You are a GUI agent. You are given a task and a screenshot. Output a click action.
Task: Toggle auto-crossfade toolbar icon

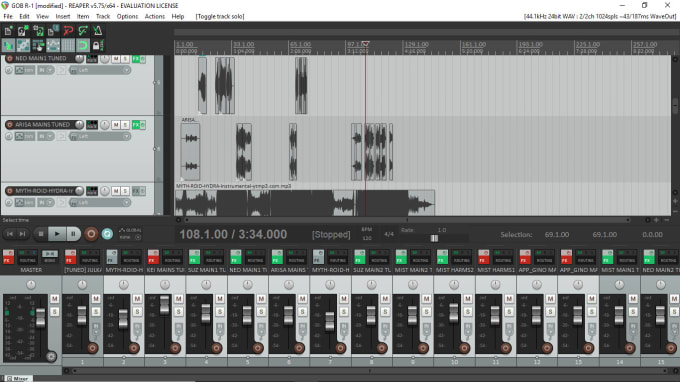(x=8, y=45)
